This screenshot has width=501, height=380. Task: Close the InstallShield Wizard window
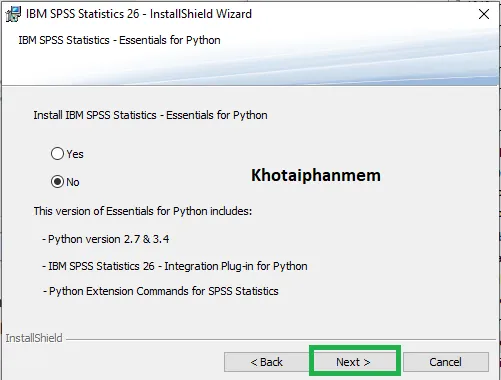click(484, 14)
